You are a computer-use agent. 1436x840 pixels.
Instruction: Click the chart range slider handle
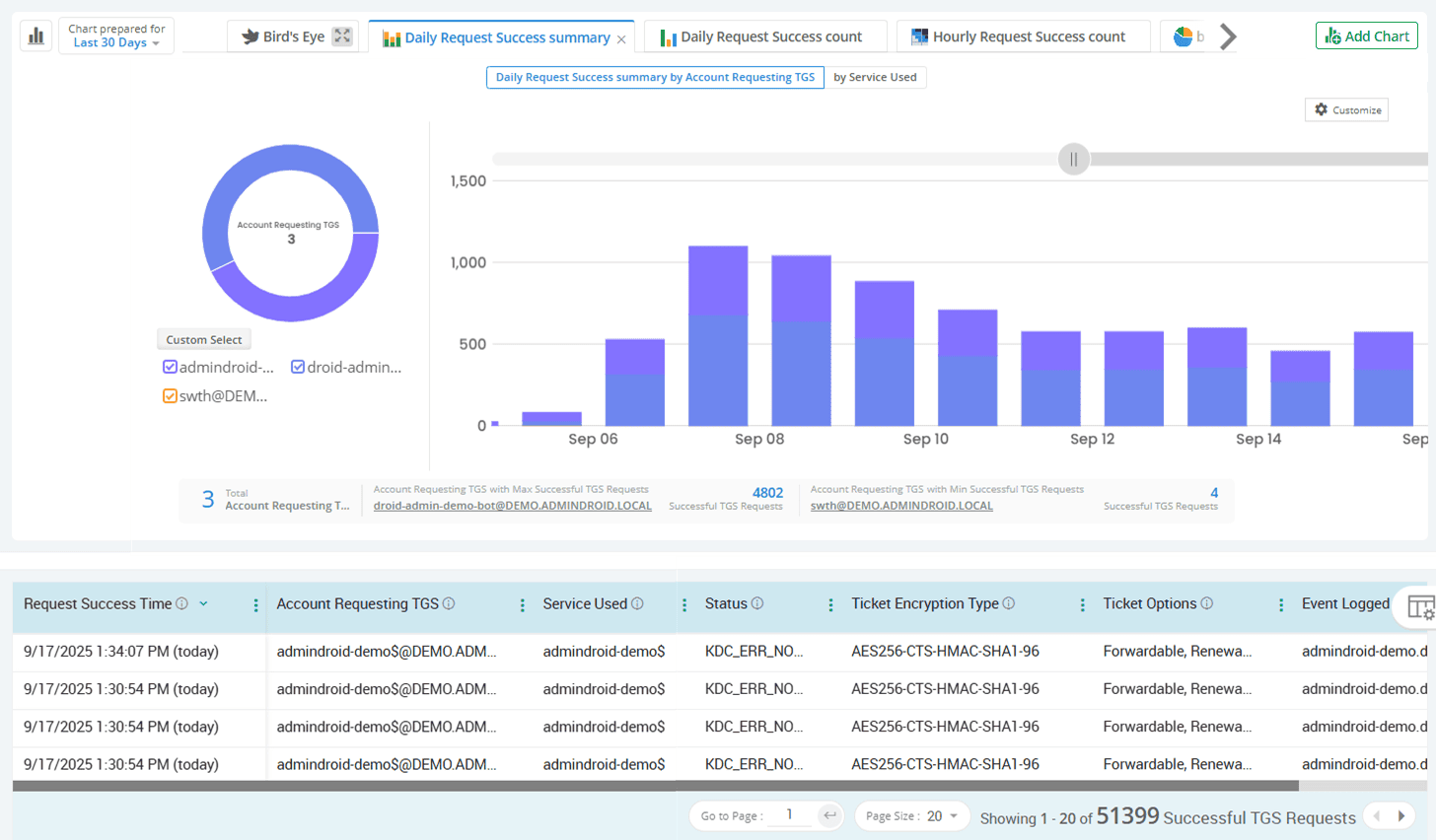(1073, 159)
